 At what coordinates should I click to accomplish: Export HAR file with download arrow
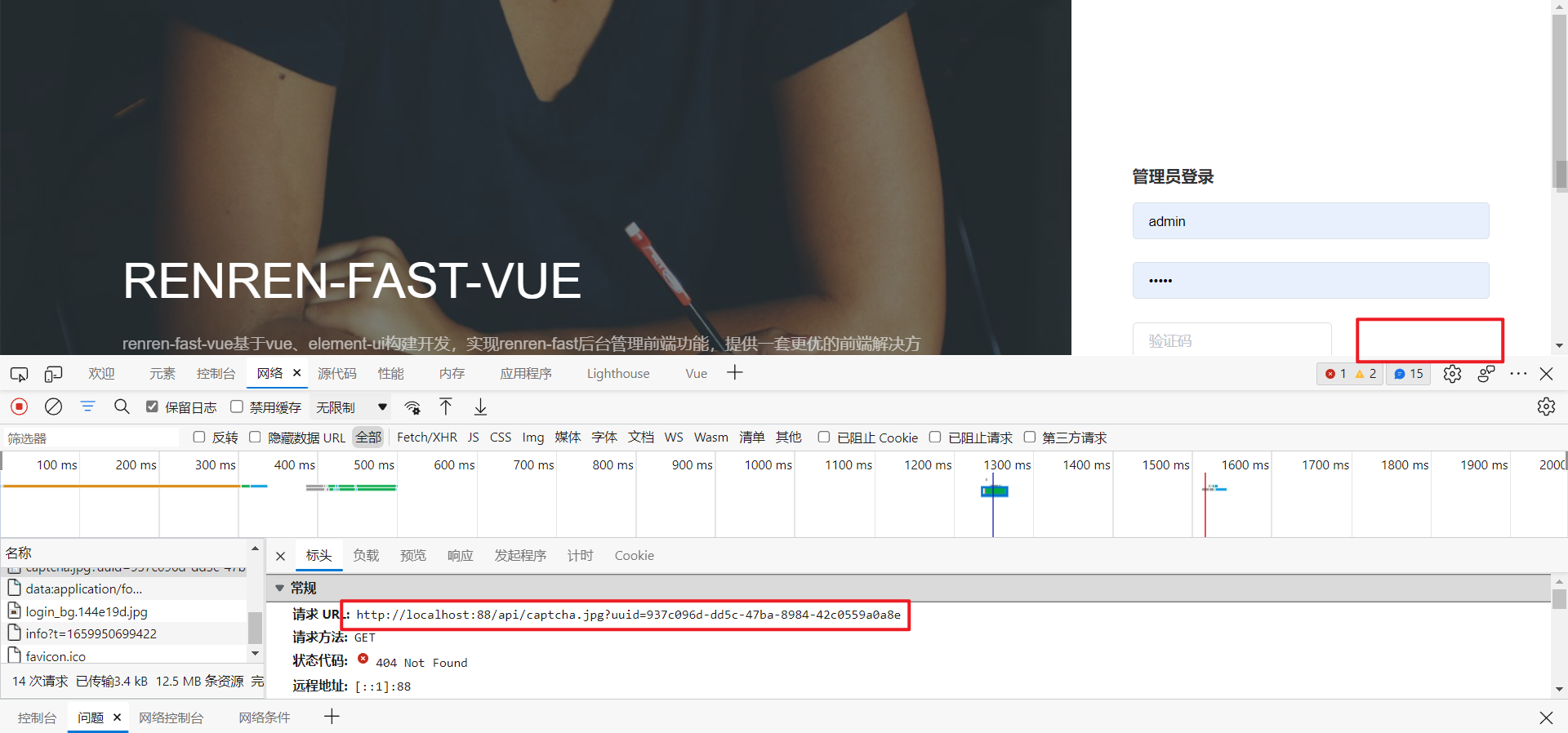click(x=480, y=406)
